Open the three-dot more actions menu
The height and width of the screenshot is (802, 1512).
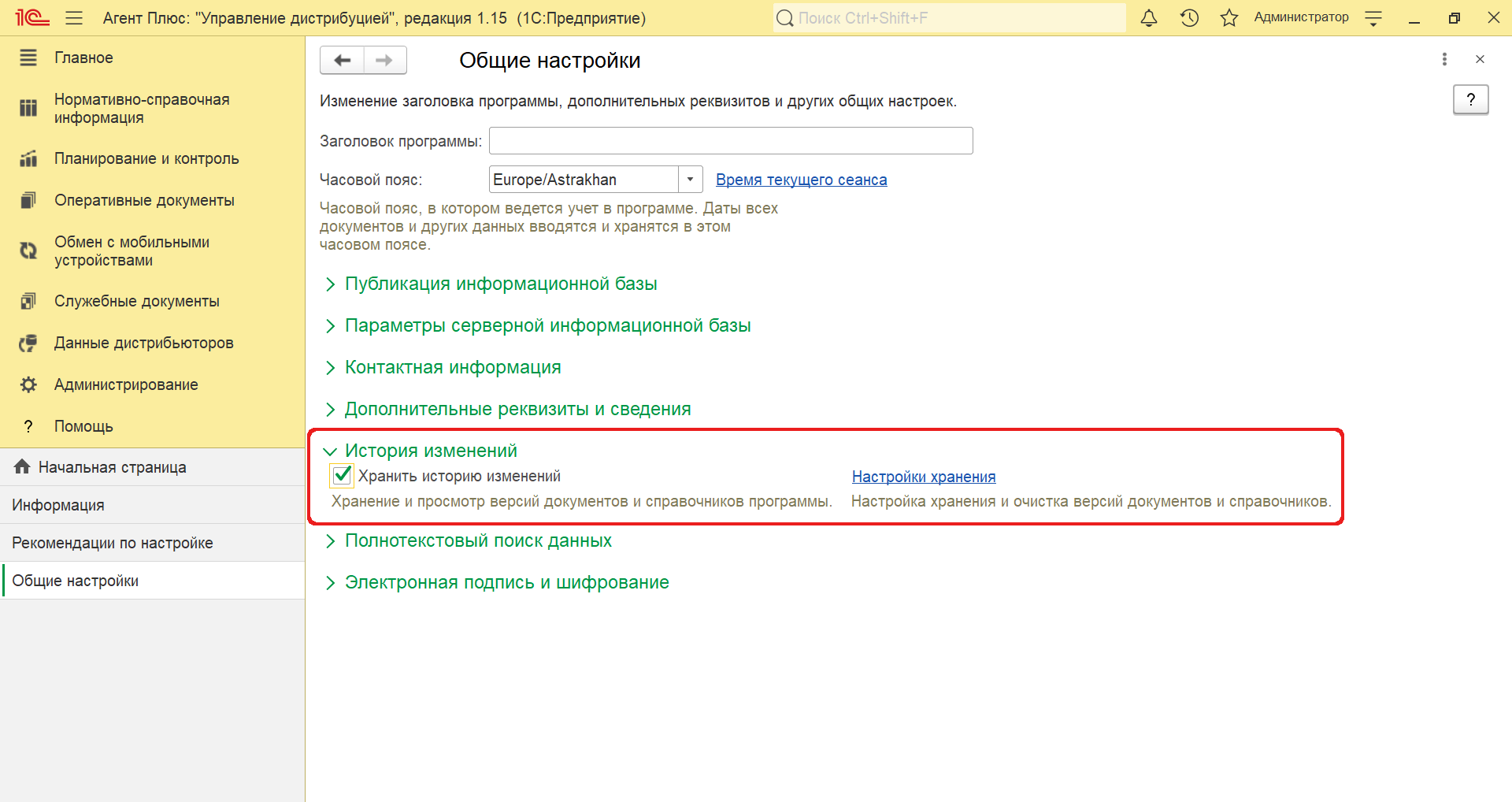pyautogui.click(x=1444, y=59)
